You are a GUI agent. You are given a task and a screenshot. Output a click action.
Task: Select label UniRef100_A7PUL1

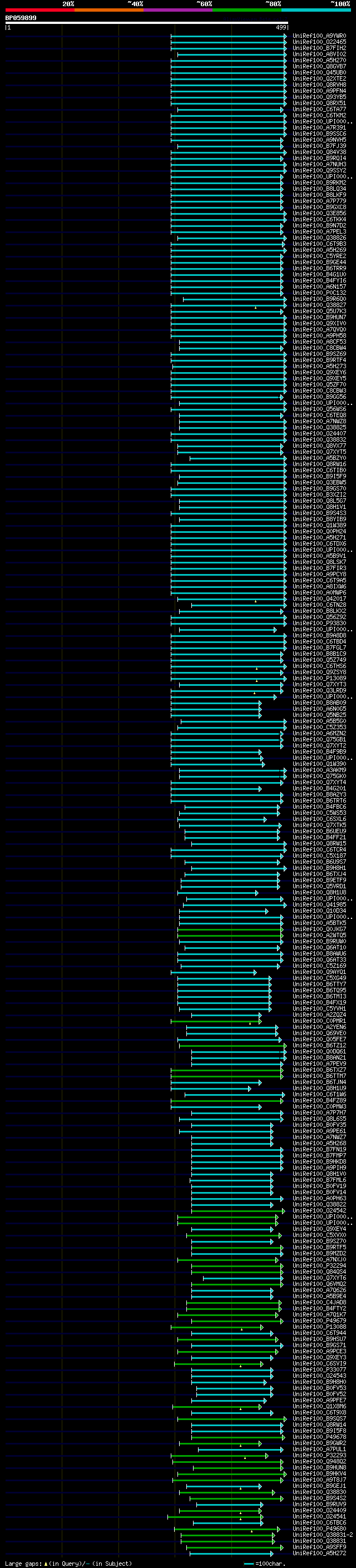click(x=319, y=1450)
